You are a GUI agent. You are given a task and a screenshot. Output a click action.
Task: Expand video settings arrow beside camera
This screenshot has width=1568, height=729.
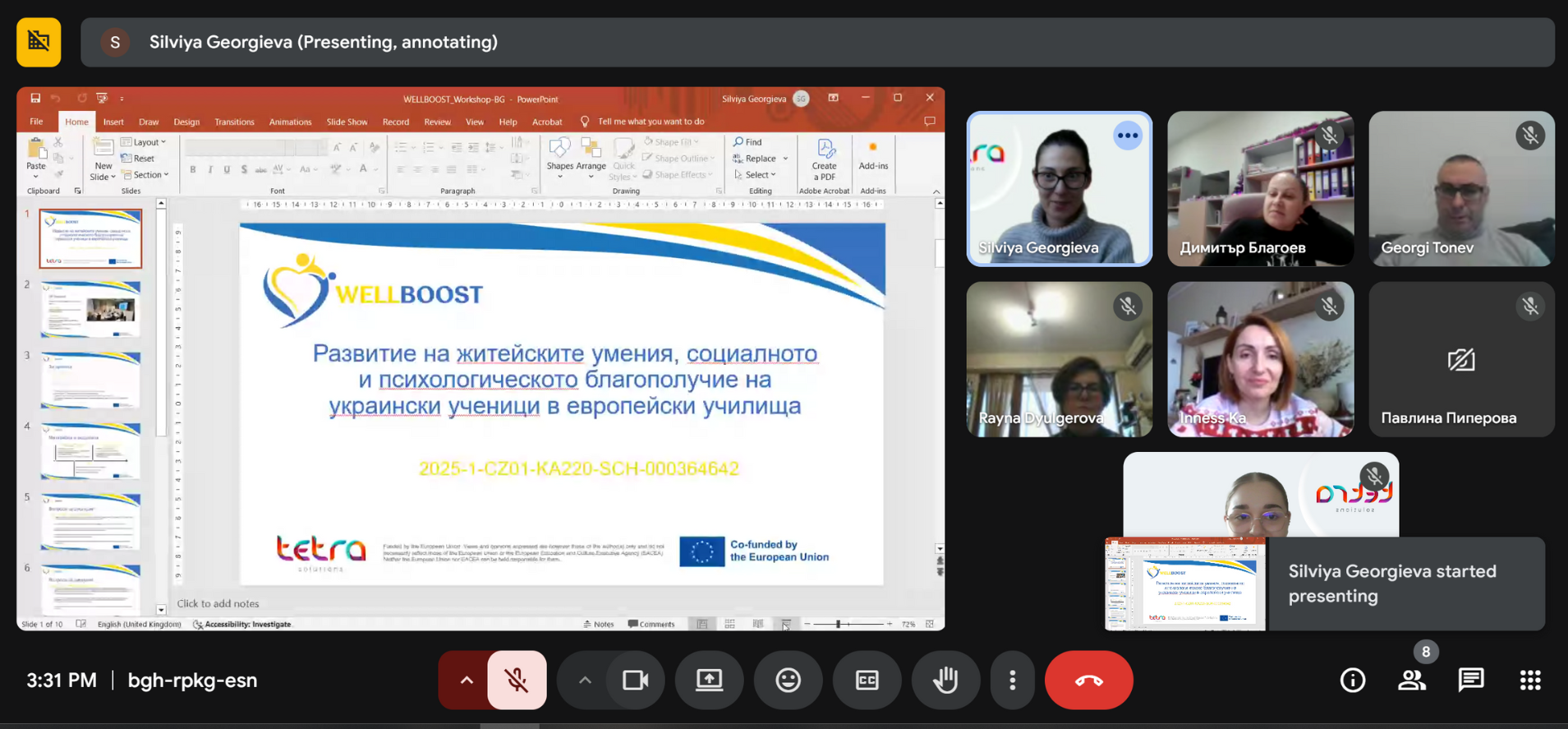[x=584, y=681]
